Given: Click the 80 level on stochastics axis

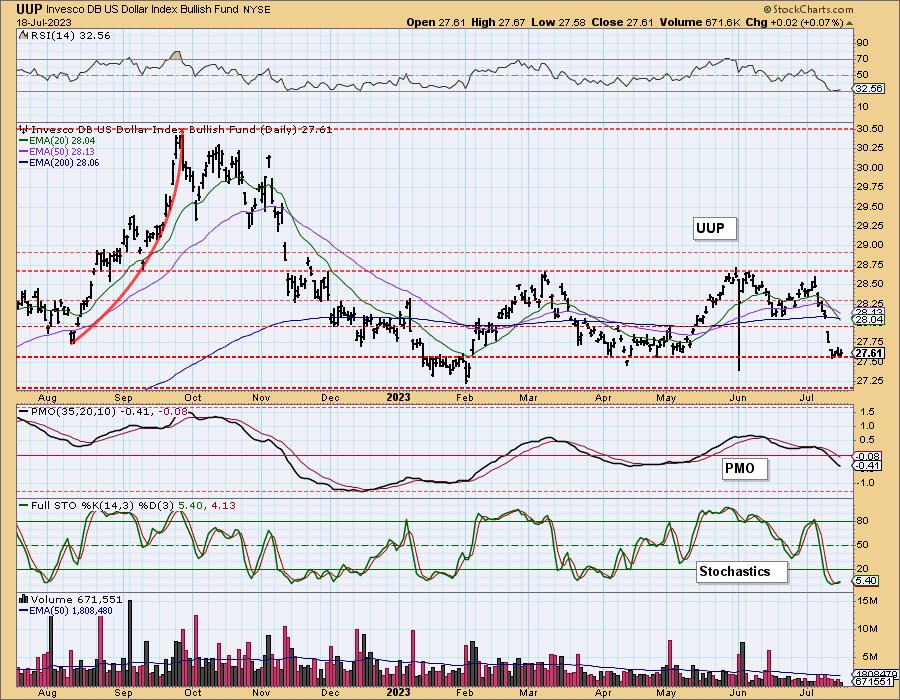Looking at the screenshot, I should point(862,521).
